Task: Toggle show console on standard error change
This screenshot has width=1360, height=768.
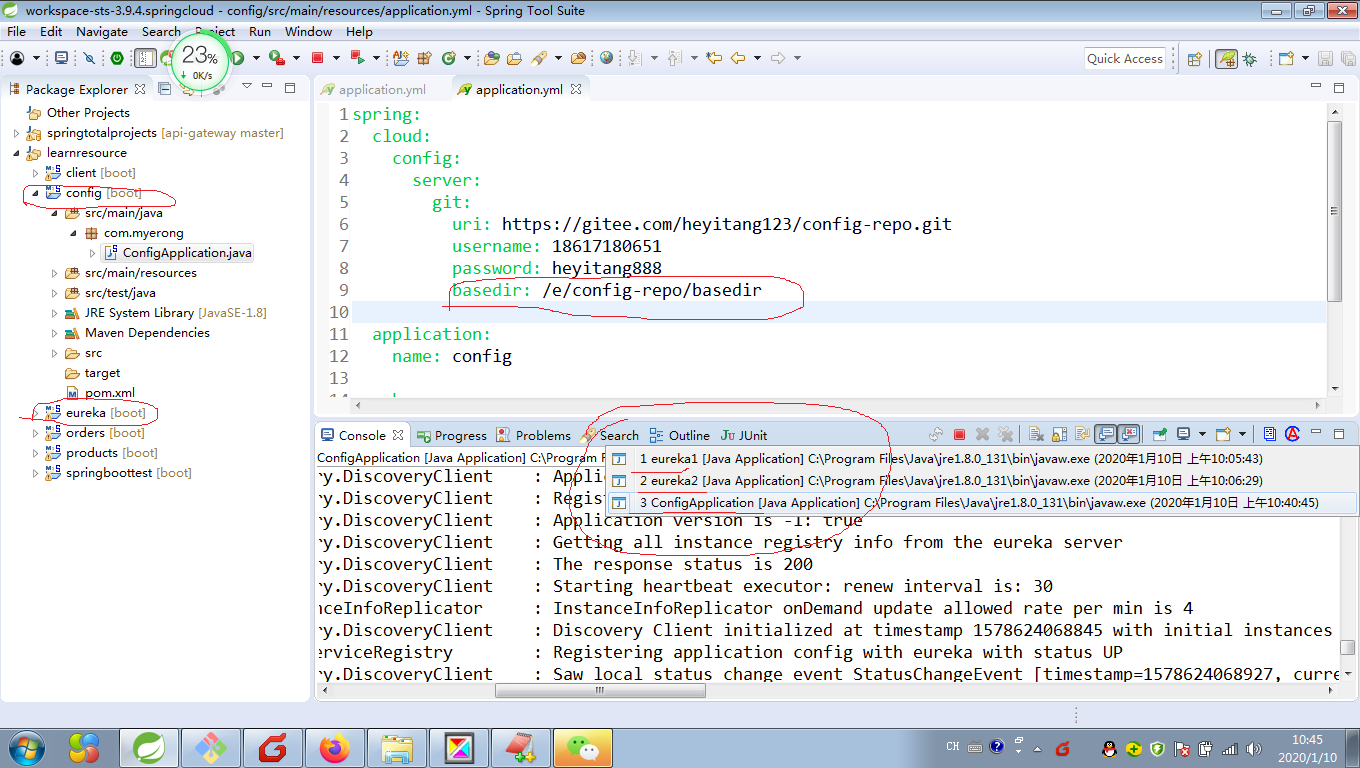Action: [1129, 435]
